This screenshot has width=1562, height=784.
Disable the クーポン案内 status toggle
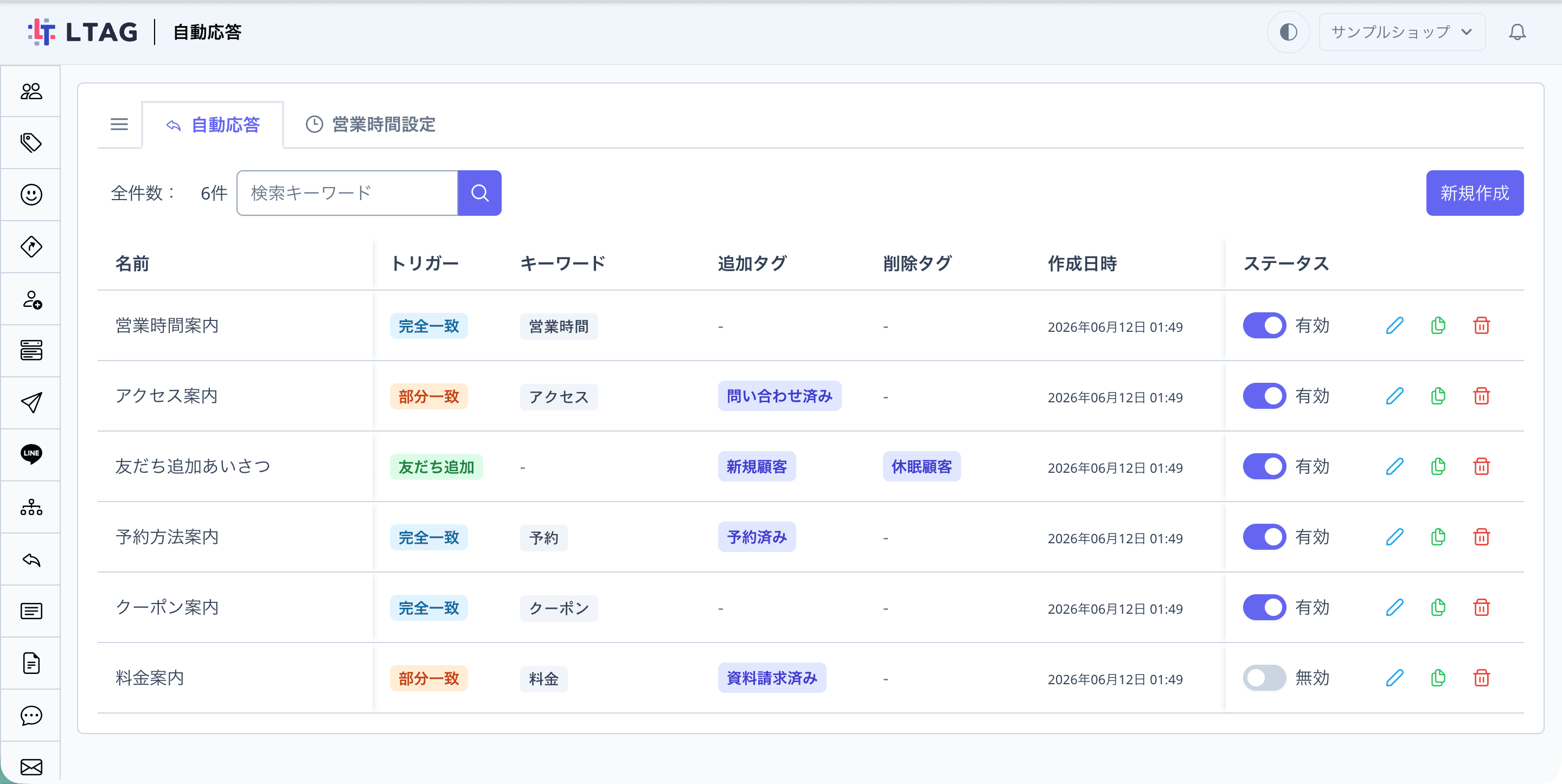pos(1264,607)
